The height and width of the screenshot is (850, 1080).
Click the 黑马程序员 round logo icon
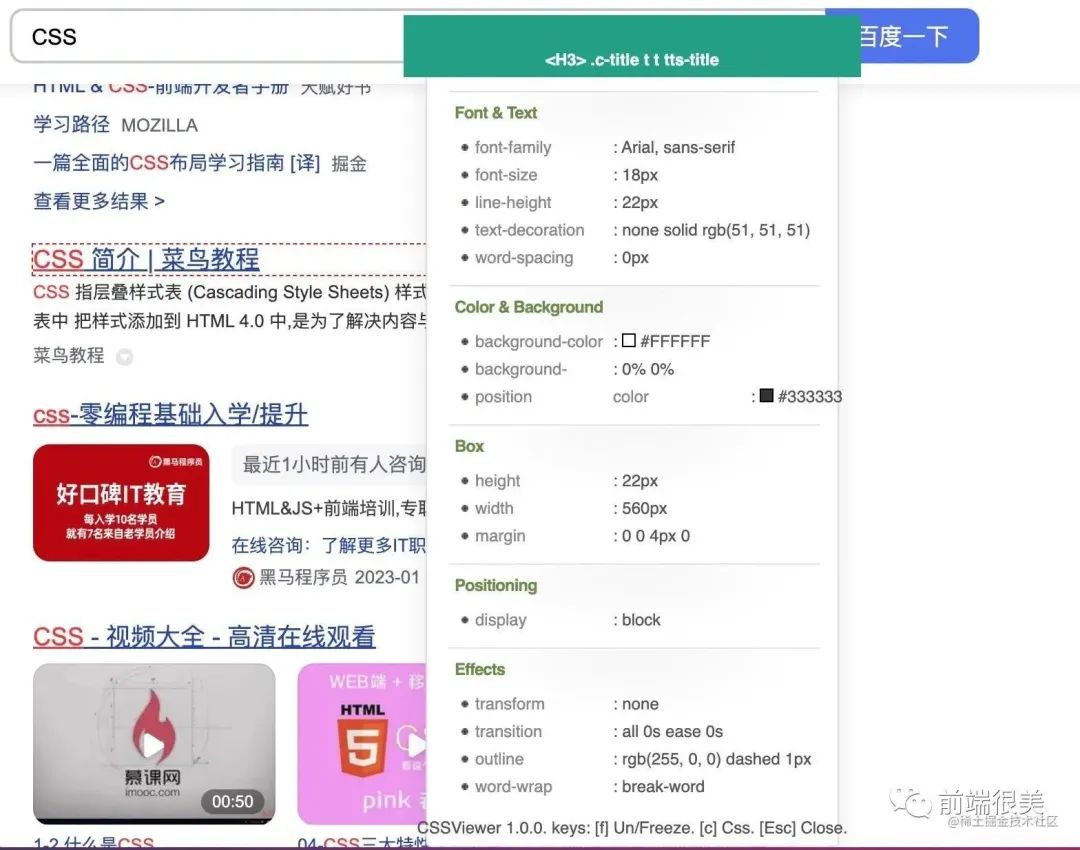pyautogui.click(x=243, y=577)
